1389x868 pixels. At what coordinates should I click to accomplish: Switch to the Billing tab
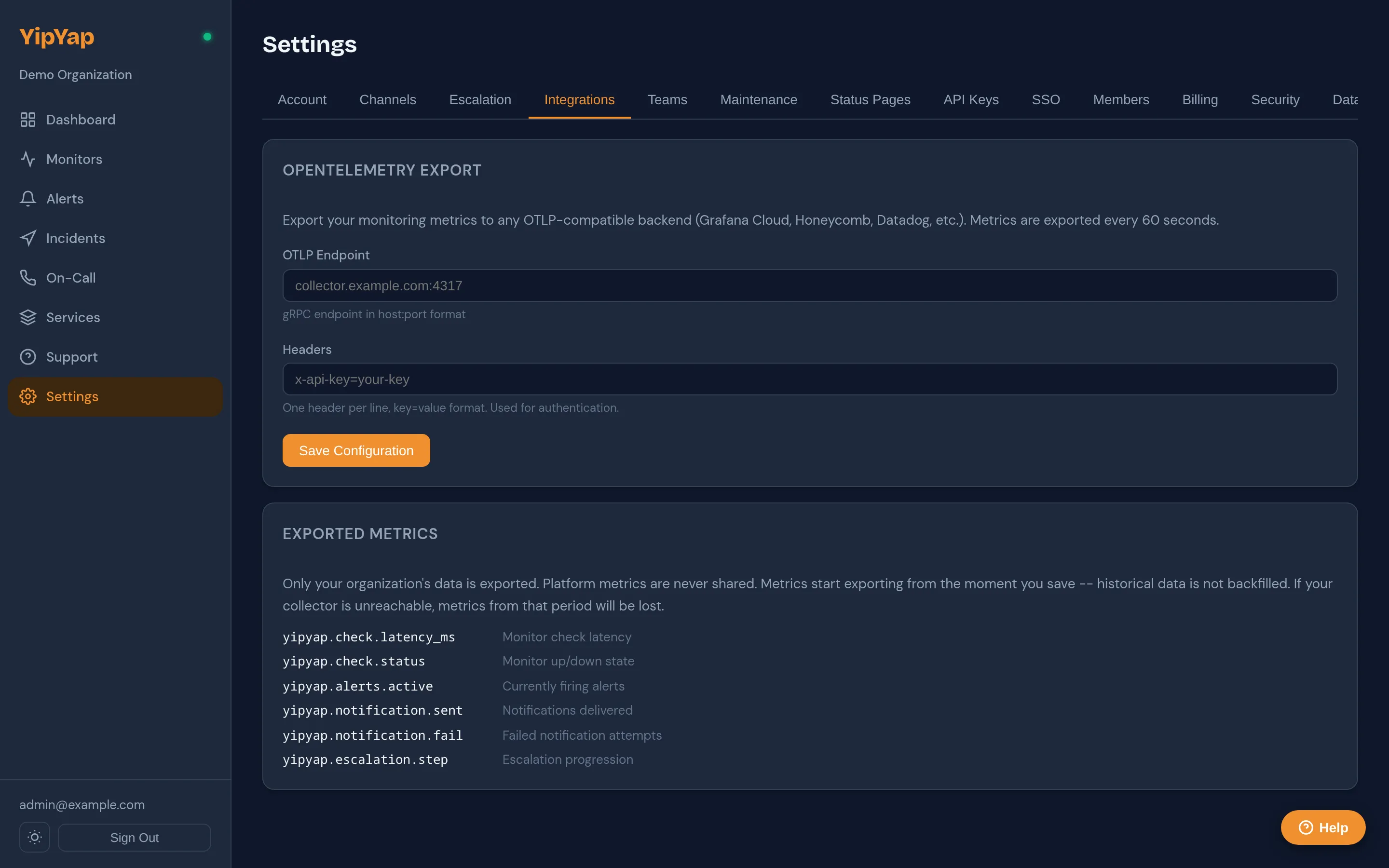1200,99
